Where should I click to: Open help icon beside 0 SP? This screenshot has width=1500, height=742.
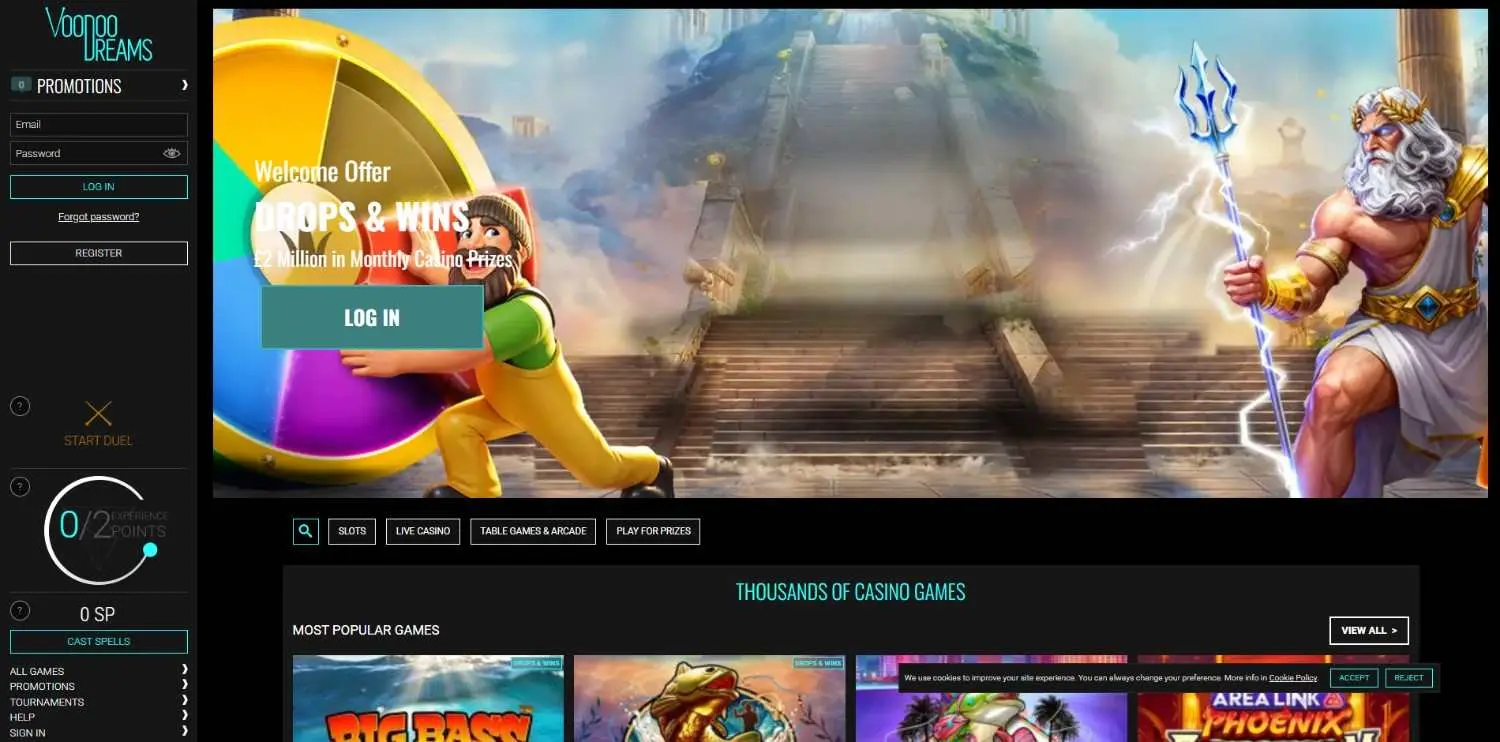click(20, 610)
